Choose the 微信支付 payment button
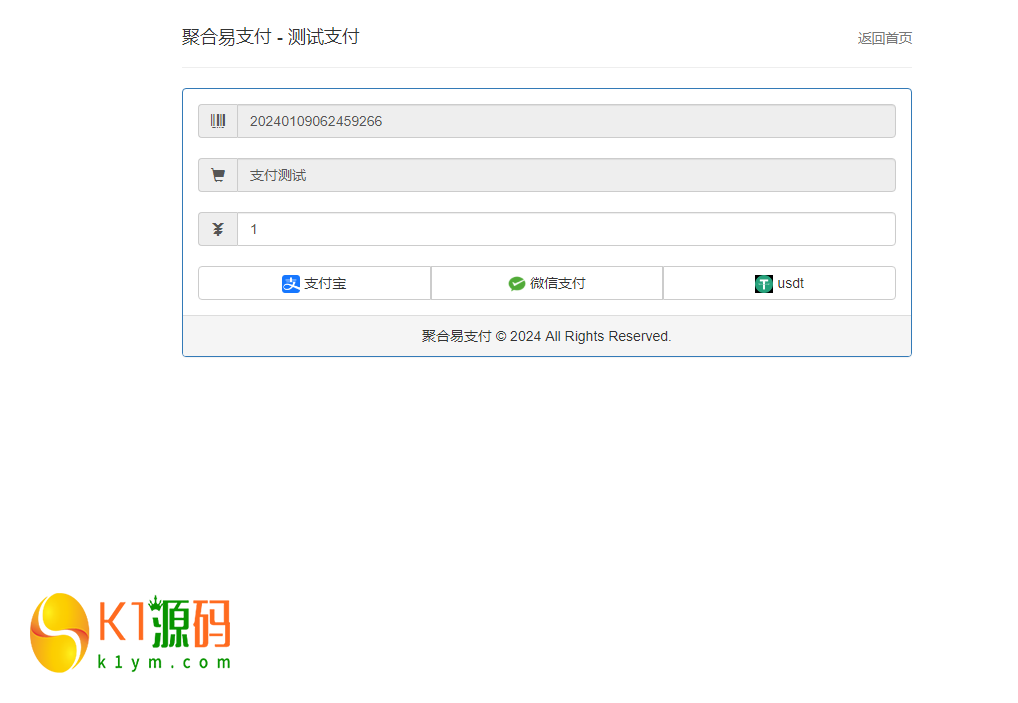Screen dimensions: 1018x703 pos(547,283)
